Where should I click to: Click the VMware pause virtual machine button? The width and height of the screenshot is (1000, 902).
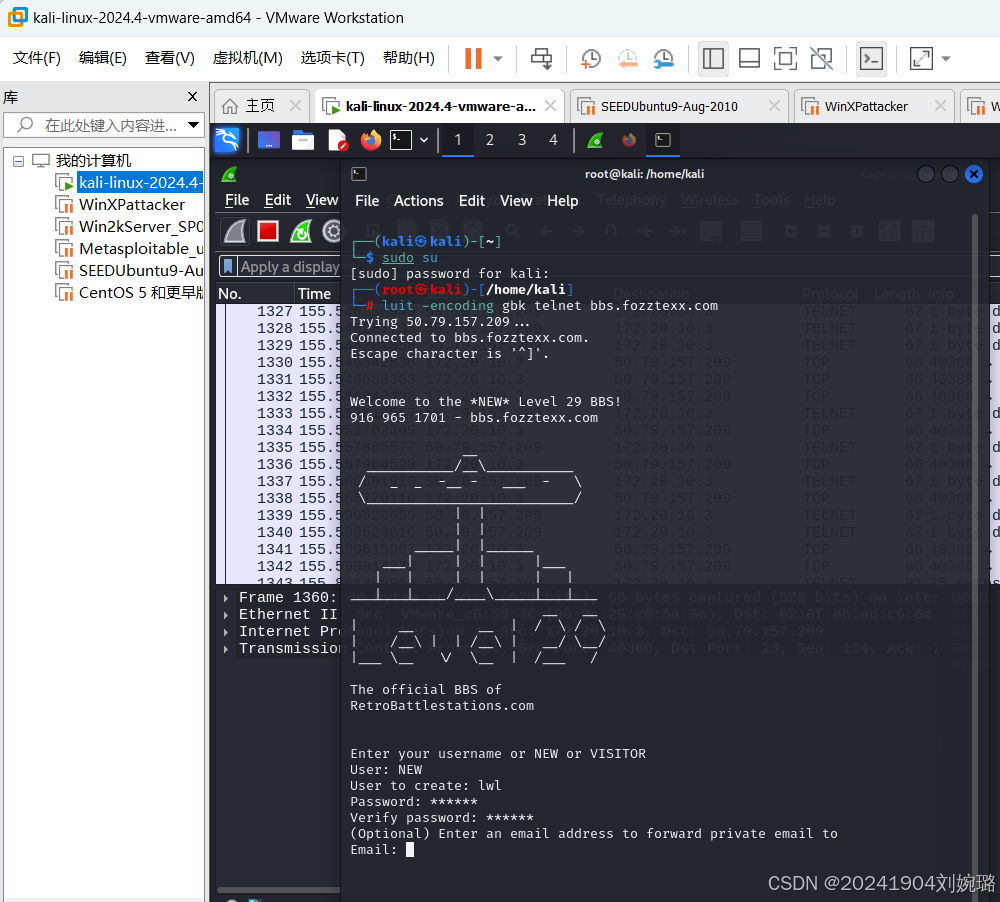(473, 59)
